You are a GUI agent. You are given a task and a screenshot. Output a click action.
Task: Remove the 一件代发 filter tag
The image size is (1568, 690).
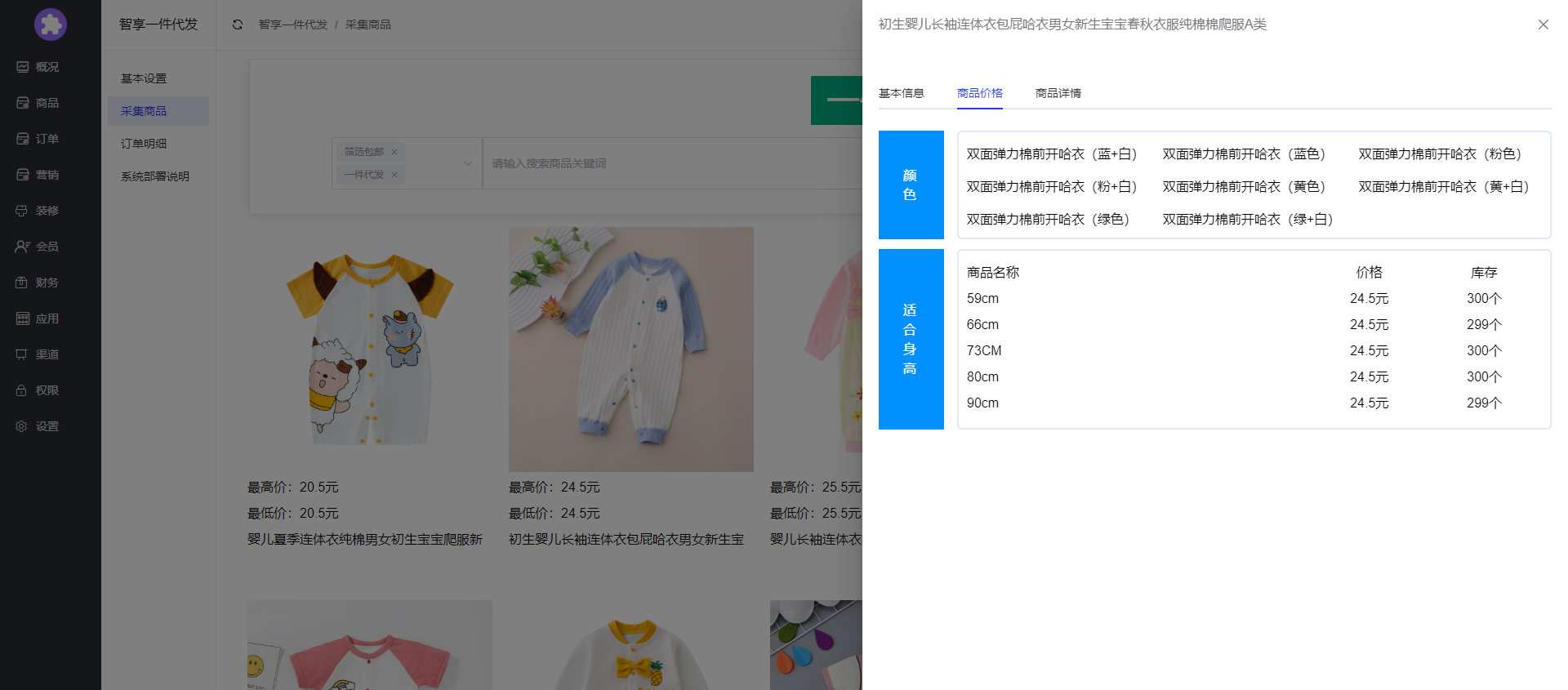click(394, 175)
